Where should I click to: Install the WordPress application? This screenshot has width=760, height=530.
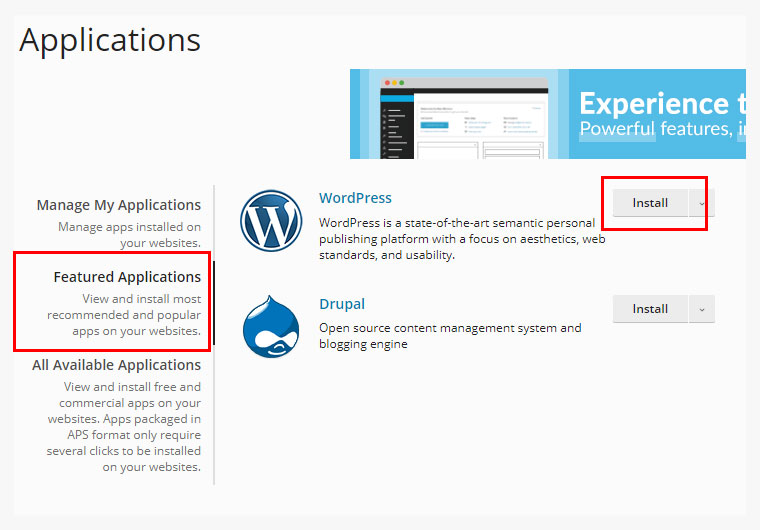tap(650, 203)
